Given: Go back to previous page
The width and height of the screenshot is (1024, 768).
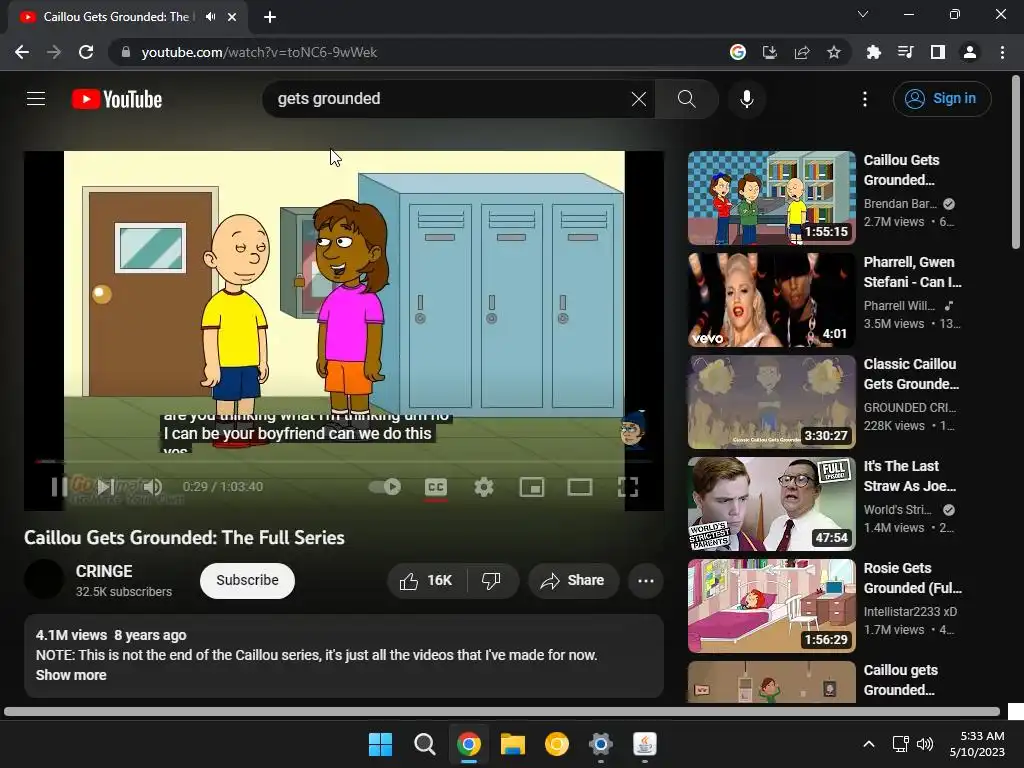Looking at the screenshot, I should click(x=22, y=52).
